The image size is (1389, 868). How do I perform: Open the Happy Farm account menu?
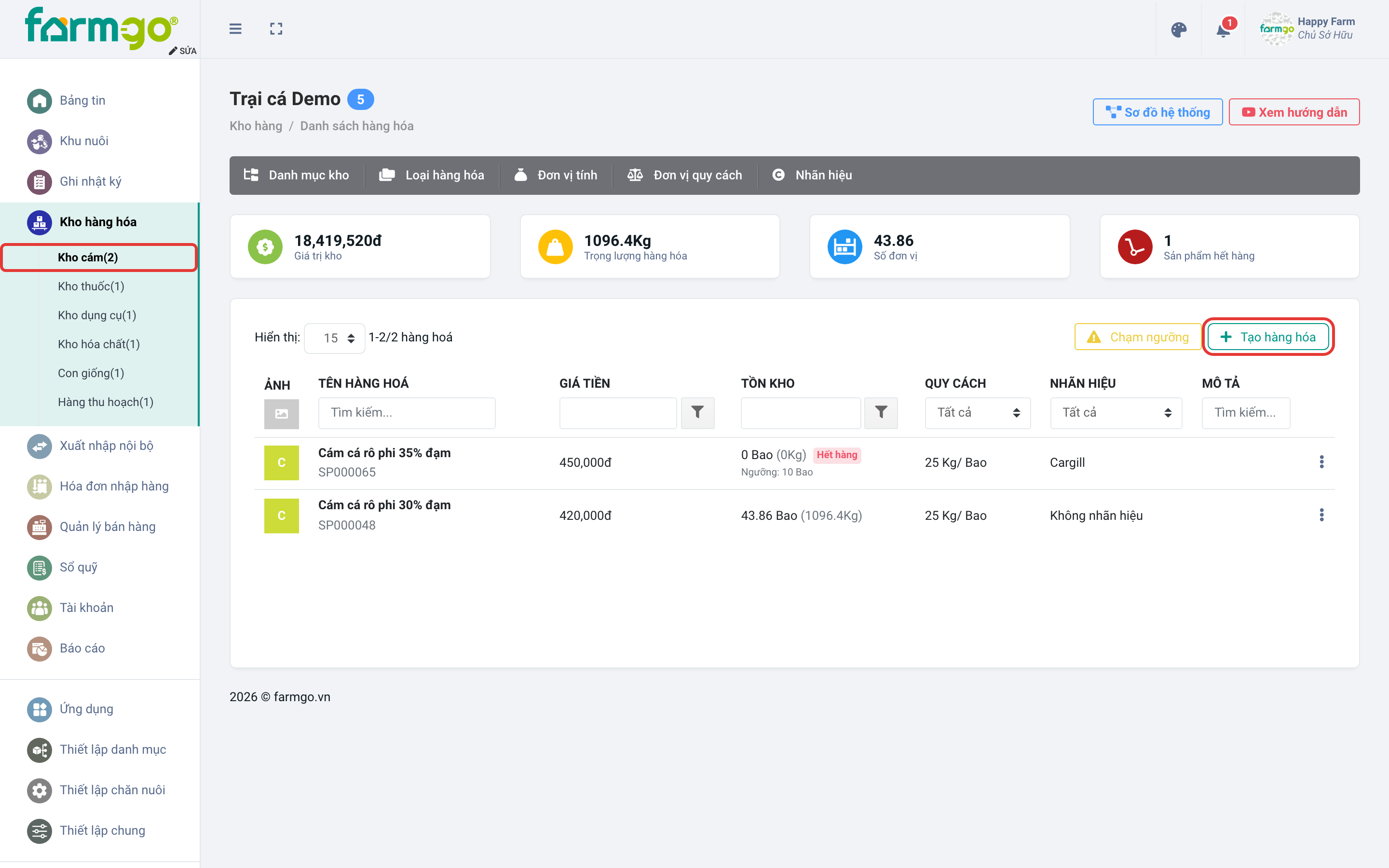[1307, 29]
